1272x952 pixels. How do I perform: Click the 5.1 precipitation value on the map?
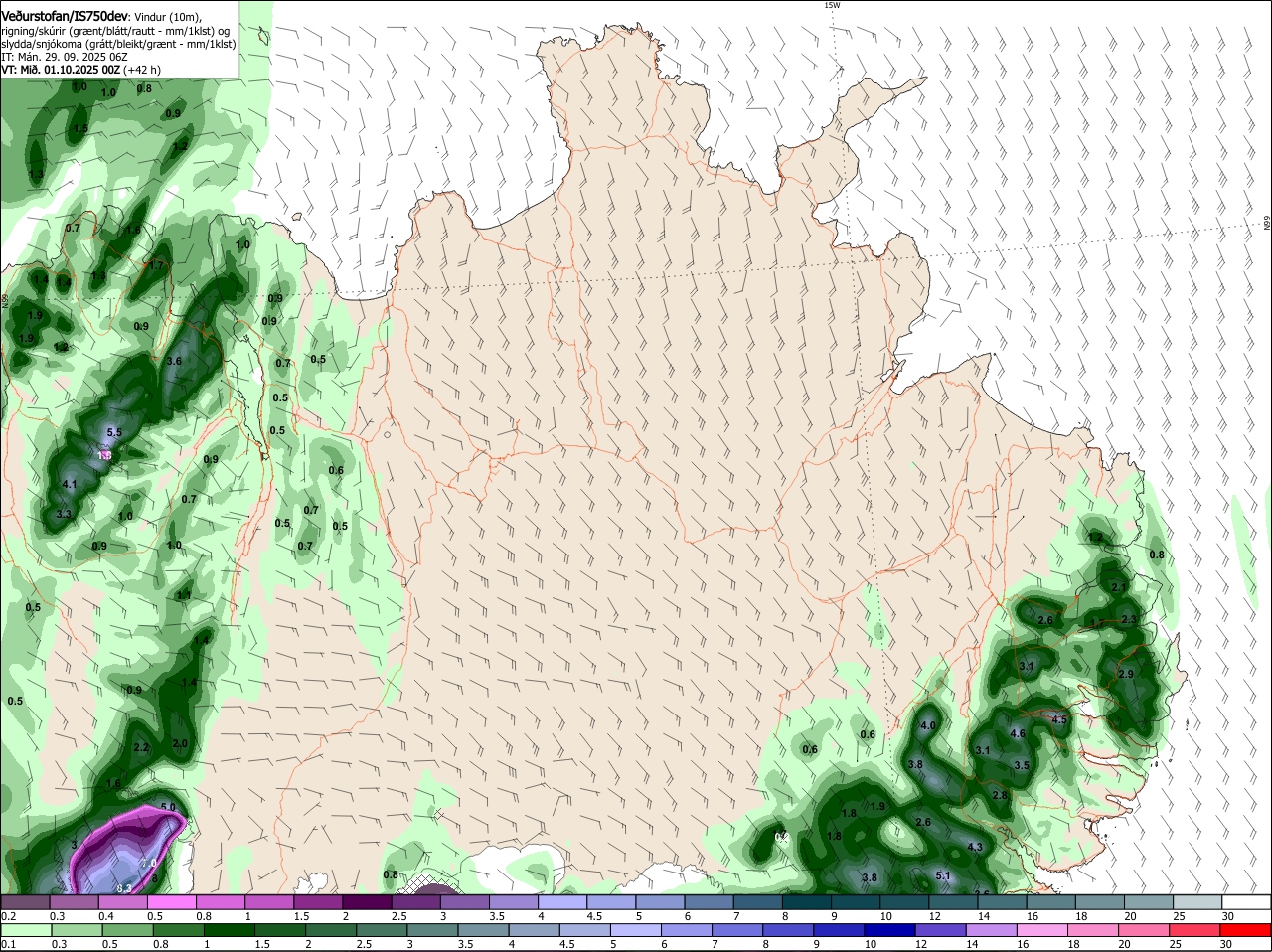tap(944, 875)
